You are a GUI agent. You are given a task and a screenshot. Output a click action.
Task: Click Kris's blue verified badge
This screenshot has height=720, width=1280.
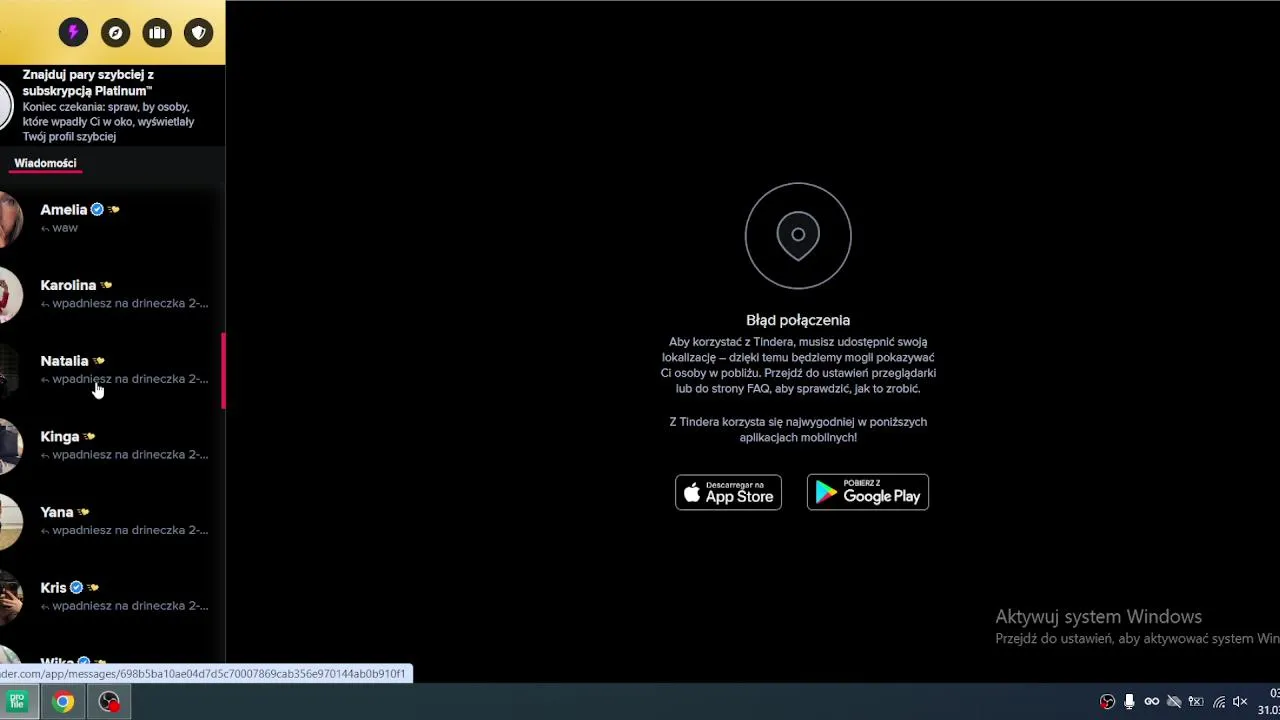pos(76,588)
